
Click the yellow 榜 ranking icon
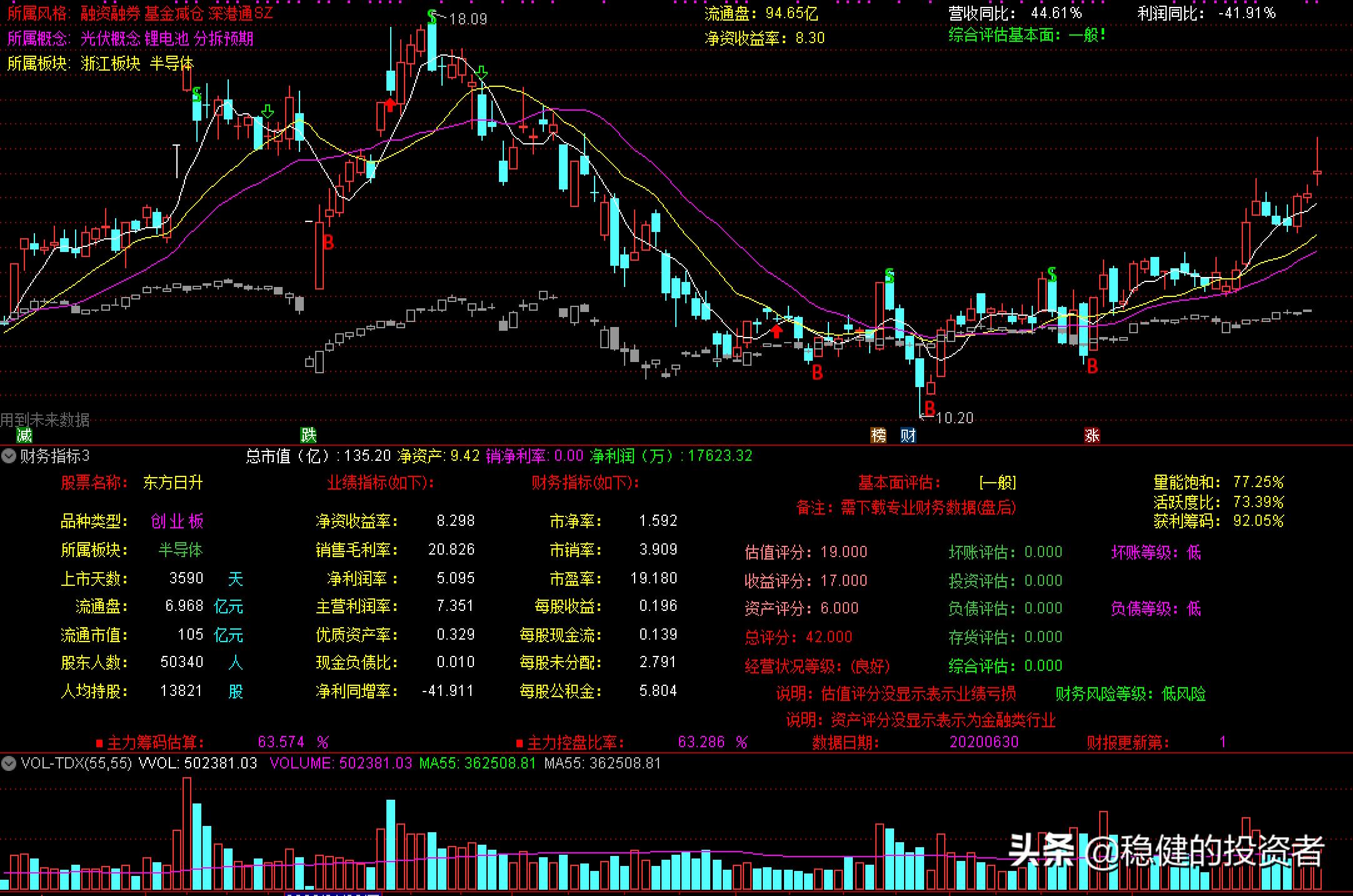coord(878,436)
